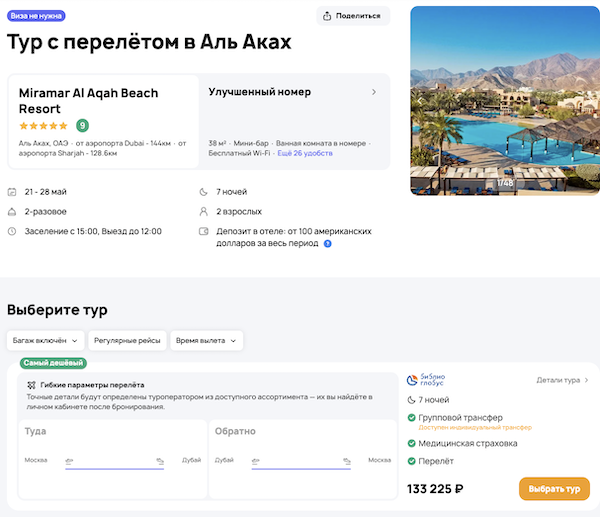Open the Детали тура link

(562, 380)
